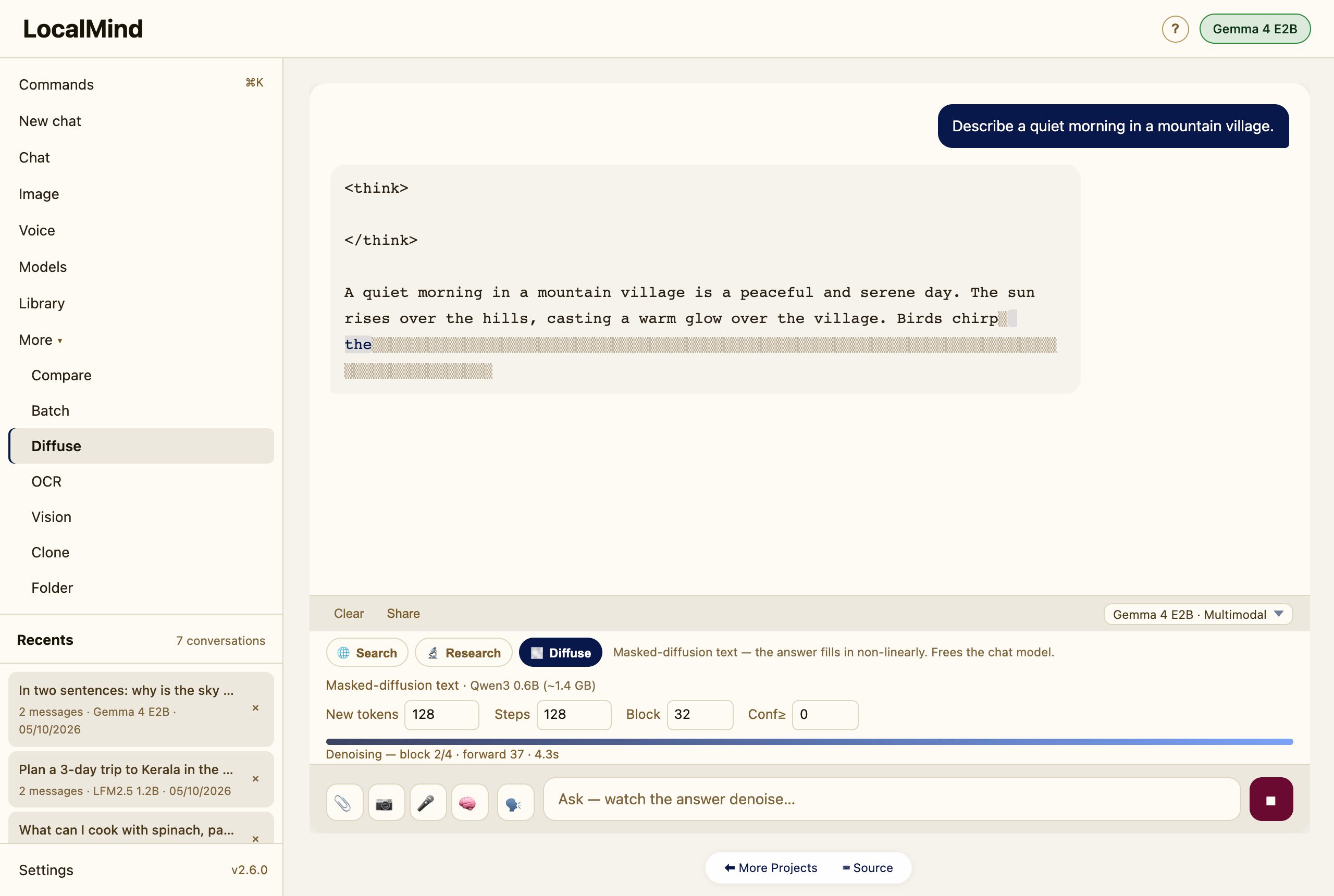Open the Library section
1334x896 pixels.
point(141,303)
